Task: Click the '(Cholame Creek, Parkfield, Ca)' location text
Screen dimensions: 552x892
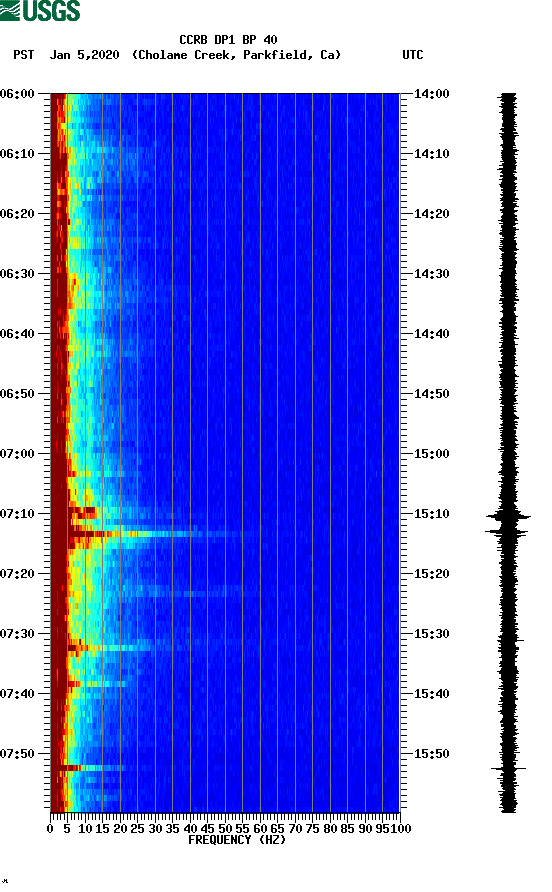Action: click(236, 55)
